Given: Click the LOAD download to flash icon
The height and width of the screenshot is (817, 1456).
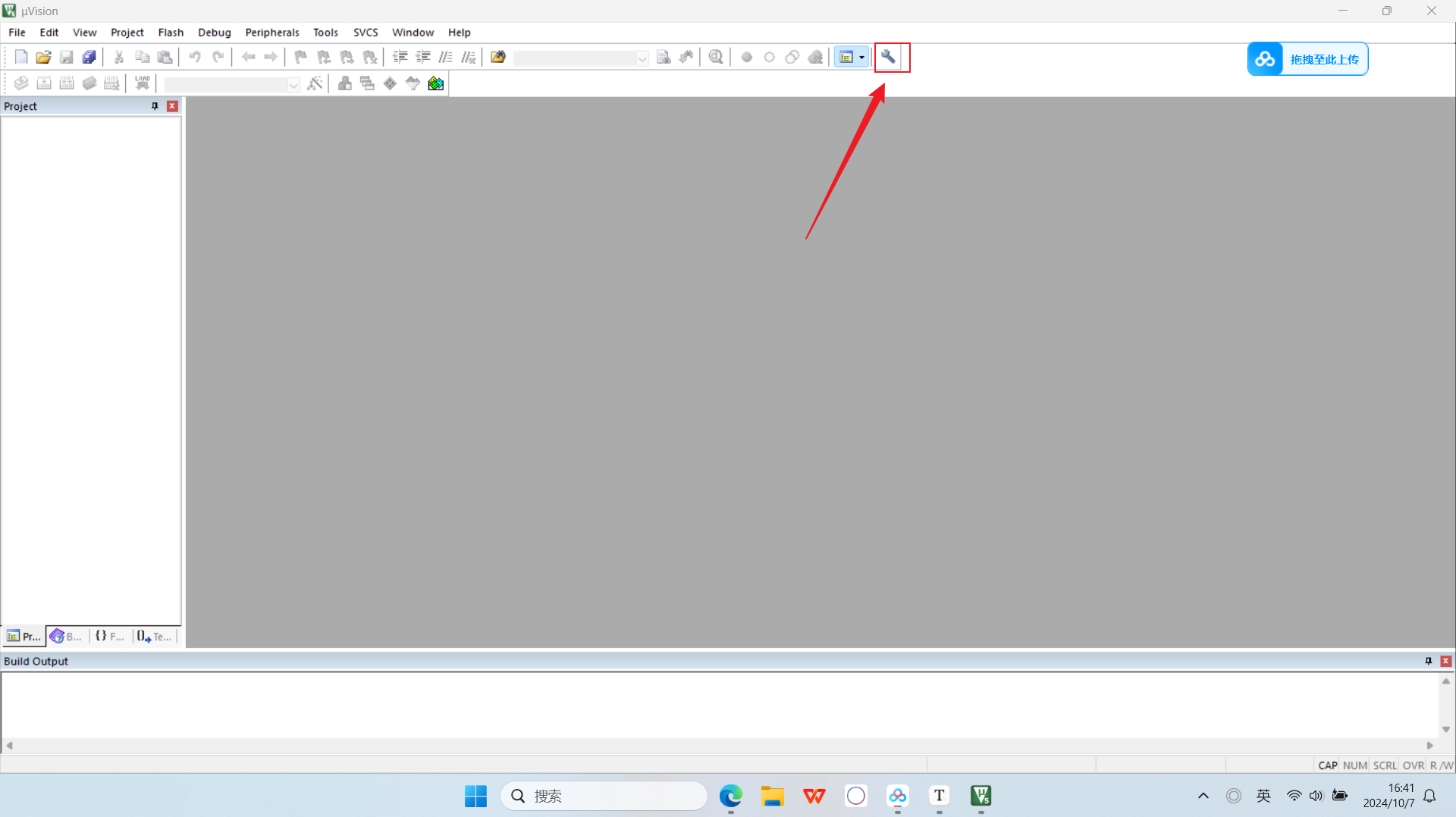Looking at the screenshot, I should point(143,83).
